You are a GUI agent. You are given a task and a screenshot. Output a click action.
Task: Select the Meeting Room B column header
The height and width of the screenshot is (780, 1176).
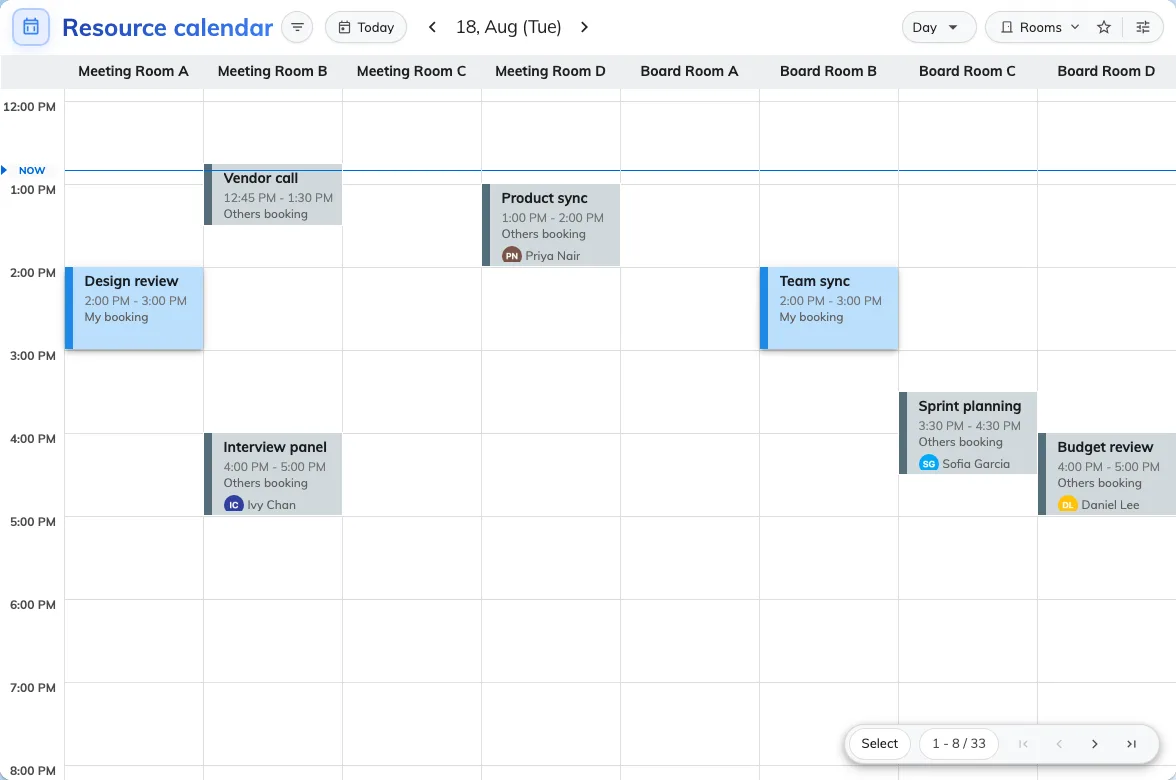click(x=272, y=71)
